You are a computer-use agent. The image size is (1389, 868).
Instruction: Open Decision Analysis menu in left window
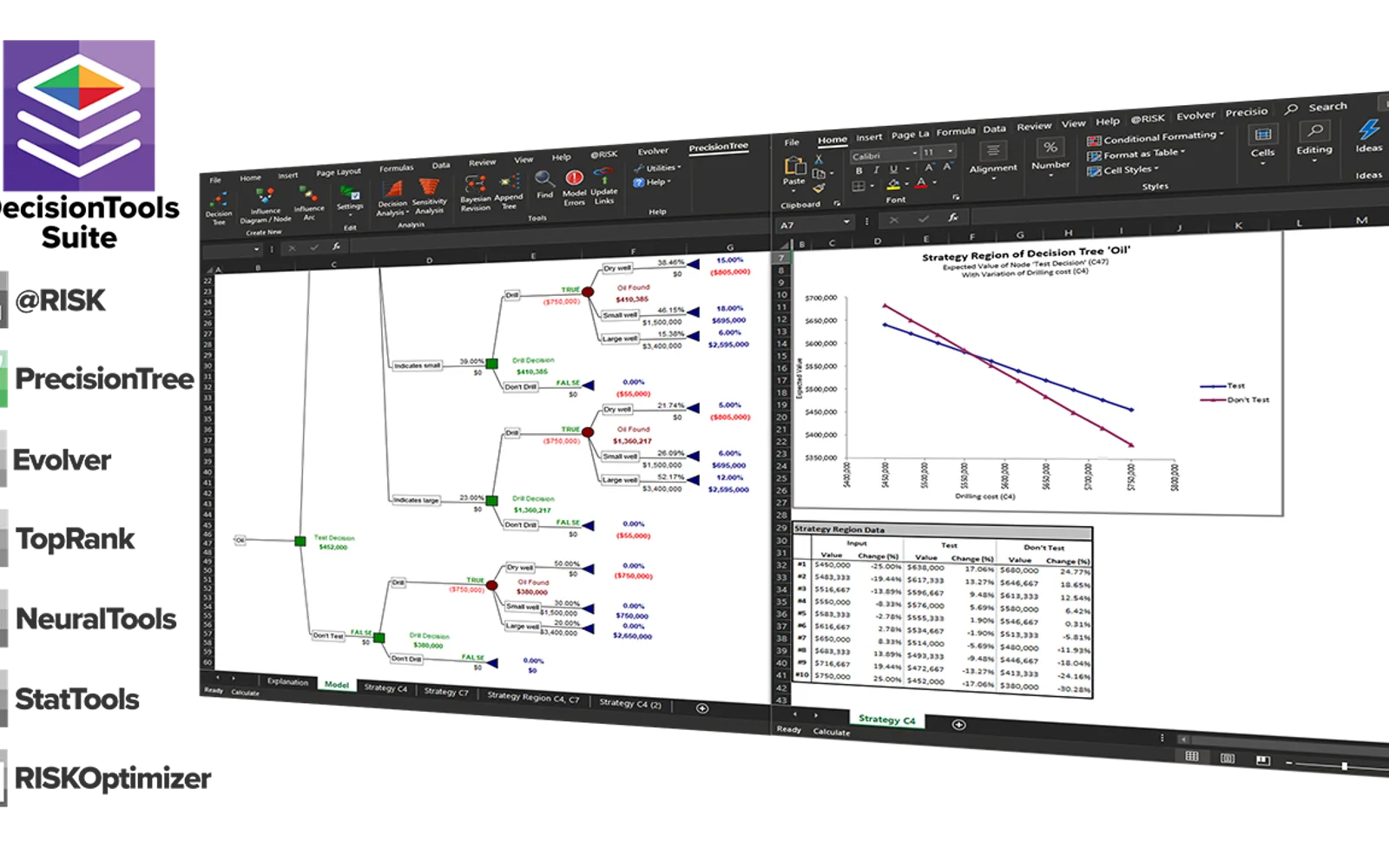tap(392, 198)
